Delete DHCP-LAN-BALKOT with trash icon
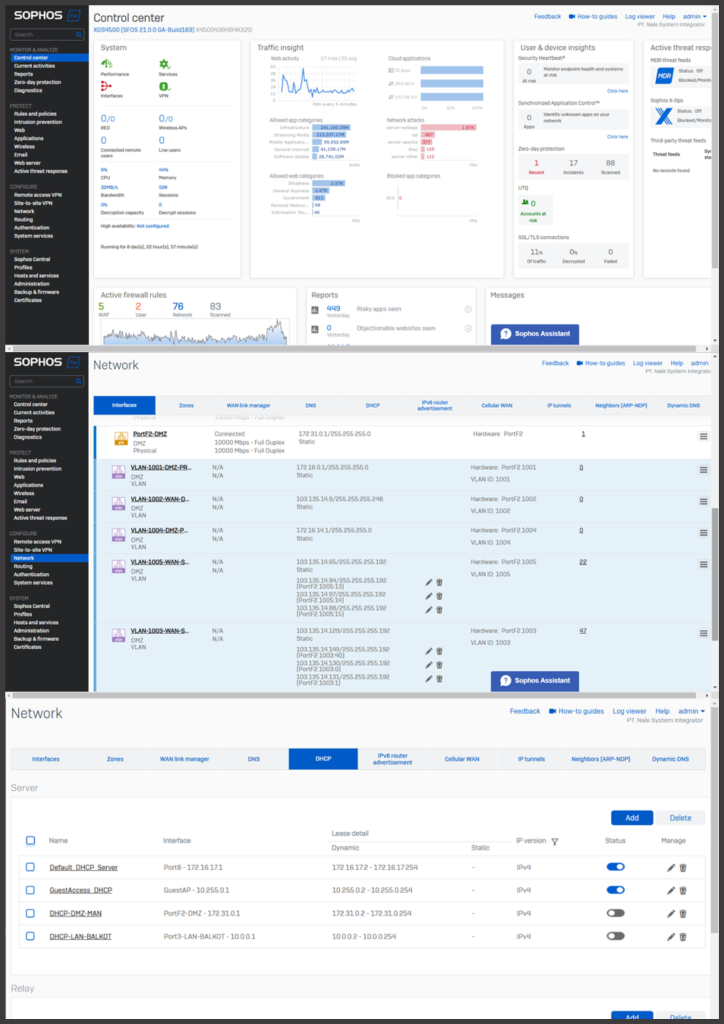This screenshot has height=1024, width=724. point(683,937)
